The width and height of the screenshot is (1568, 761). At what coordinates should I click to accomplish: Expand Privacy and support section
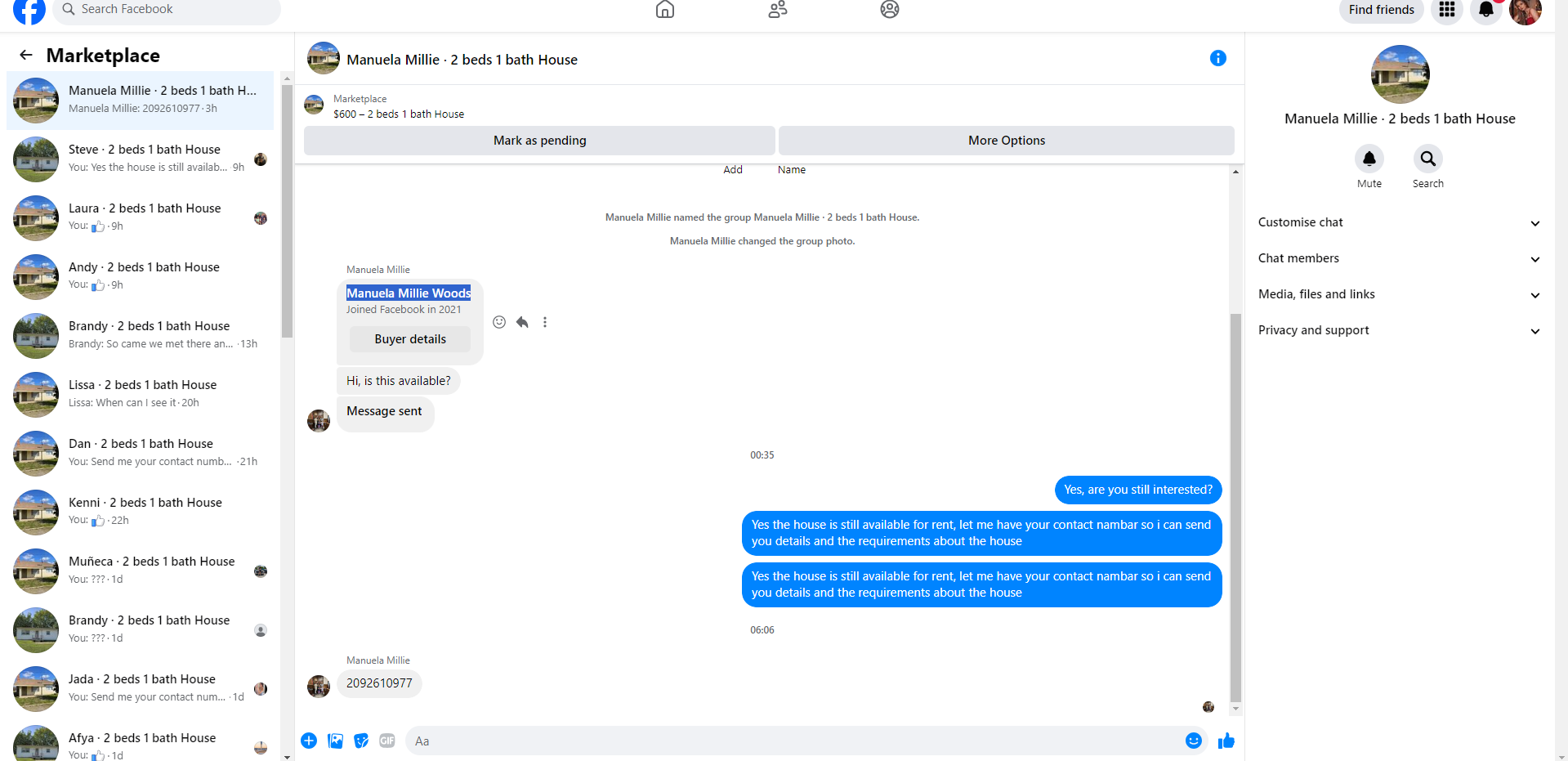click(1399, 330)
